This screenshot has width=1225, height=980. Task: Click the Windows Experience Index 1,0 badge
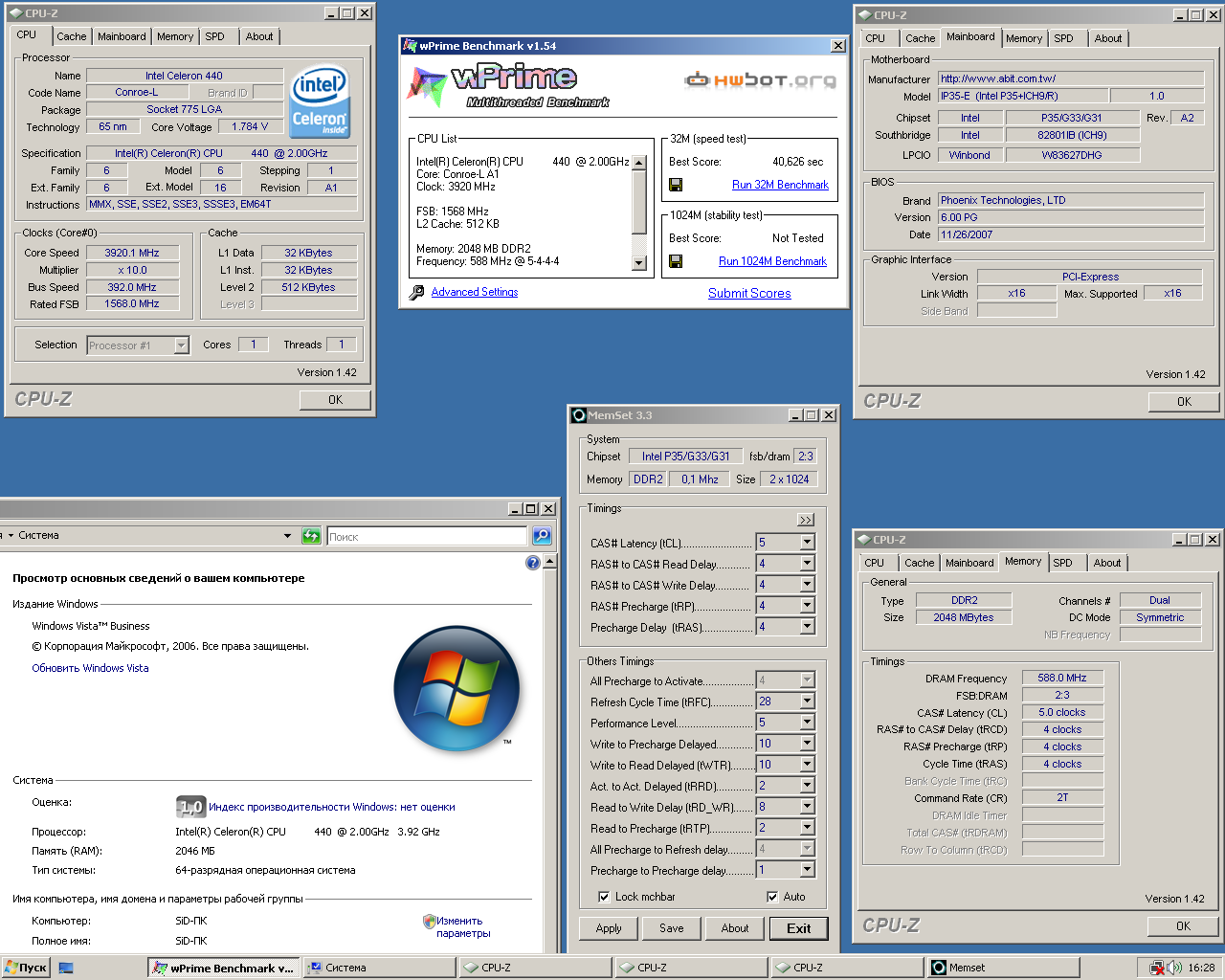point(190,807)
